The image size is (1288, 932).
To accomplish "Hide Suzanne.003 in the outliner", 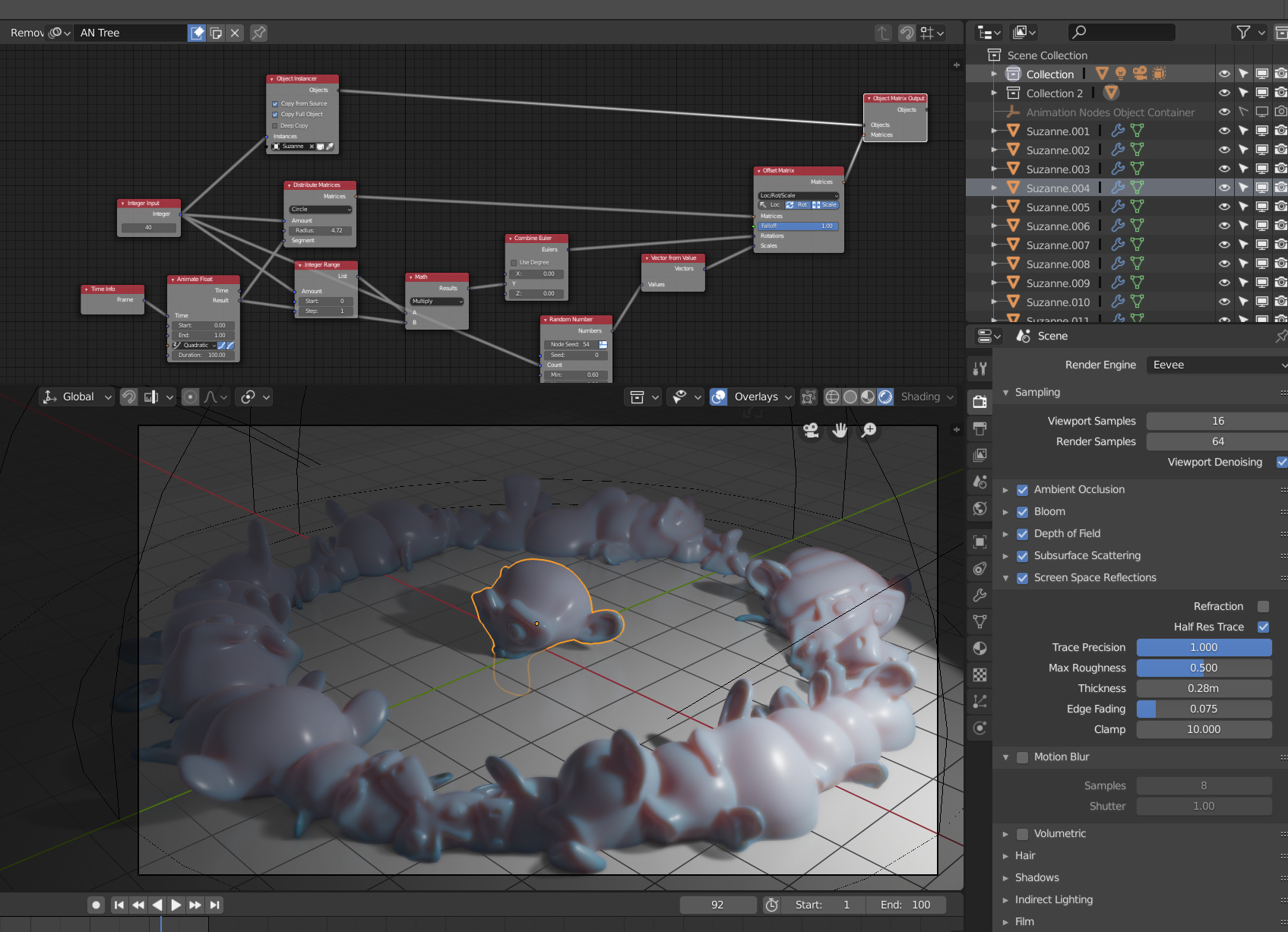I will coord(1224,169).
